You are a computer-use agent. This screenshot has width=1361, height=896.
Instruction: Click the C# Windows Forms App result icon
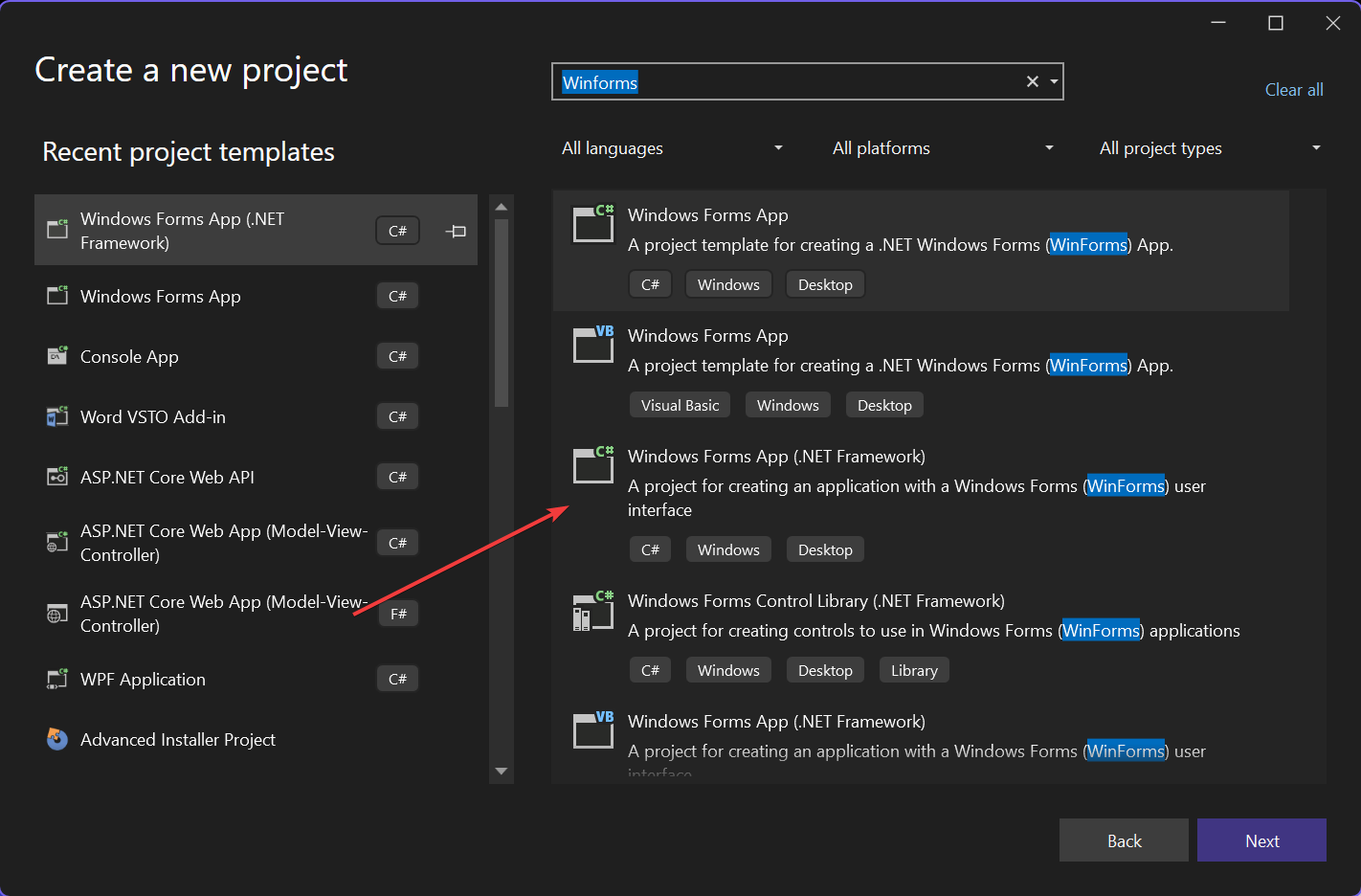point(593,224)
